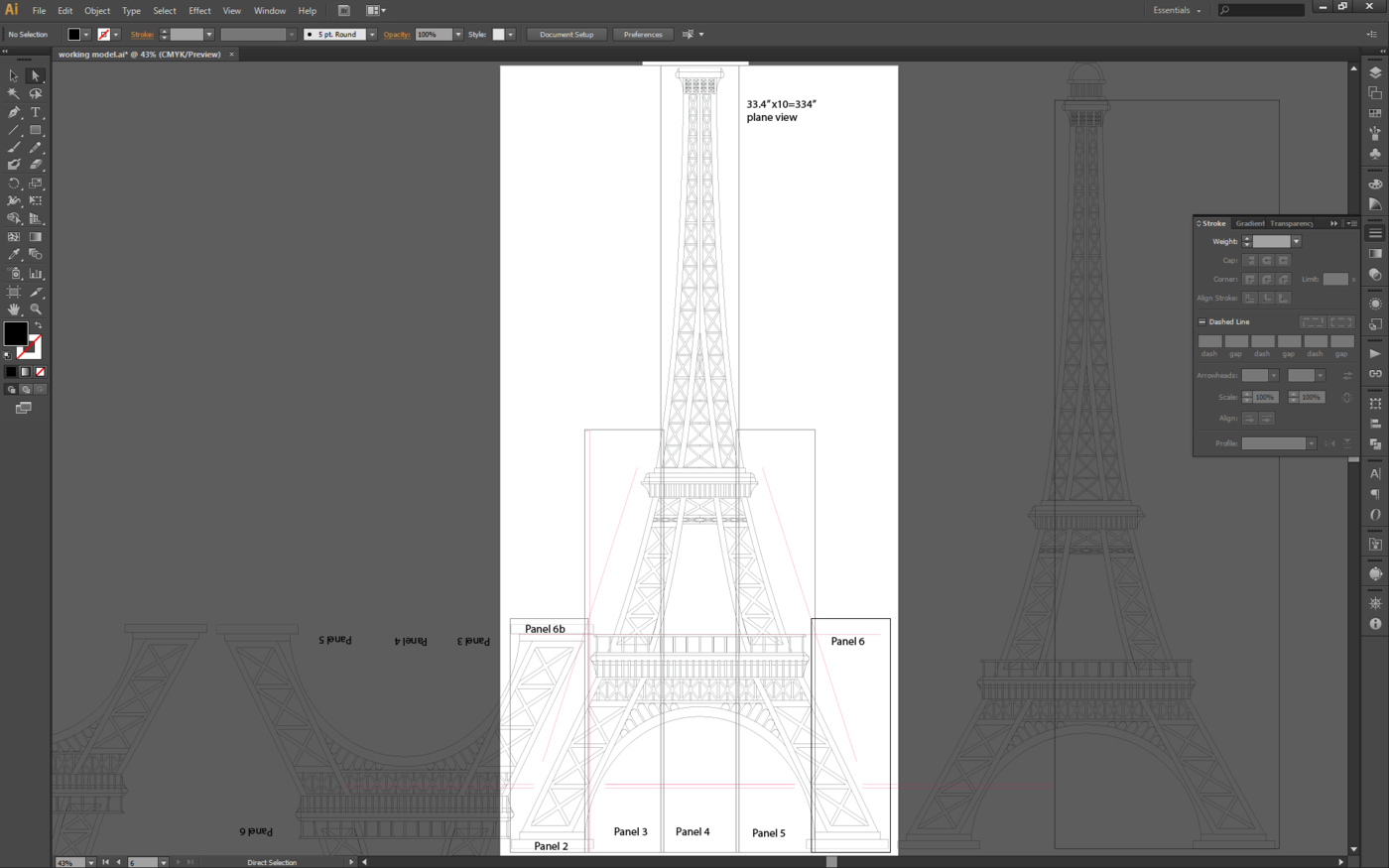Select the Hand tool
The image size is (1389, 868).
pos(14,310)
